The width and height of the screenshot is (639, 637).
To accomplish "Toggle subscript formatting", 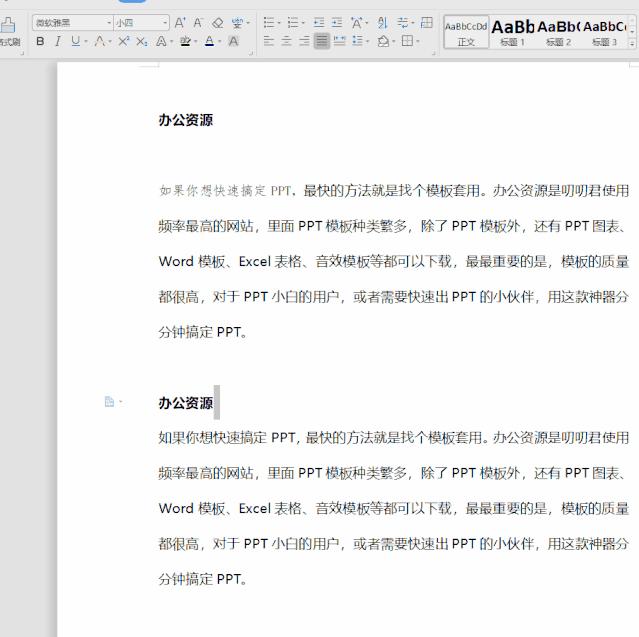I will point(142,41).
